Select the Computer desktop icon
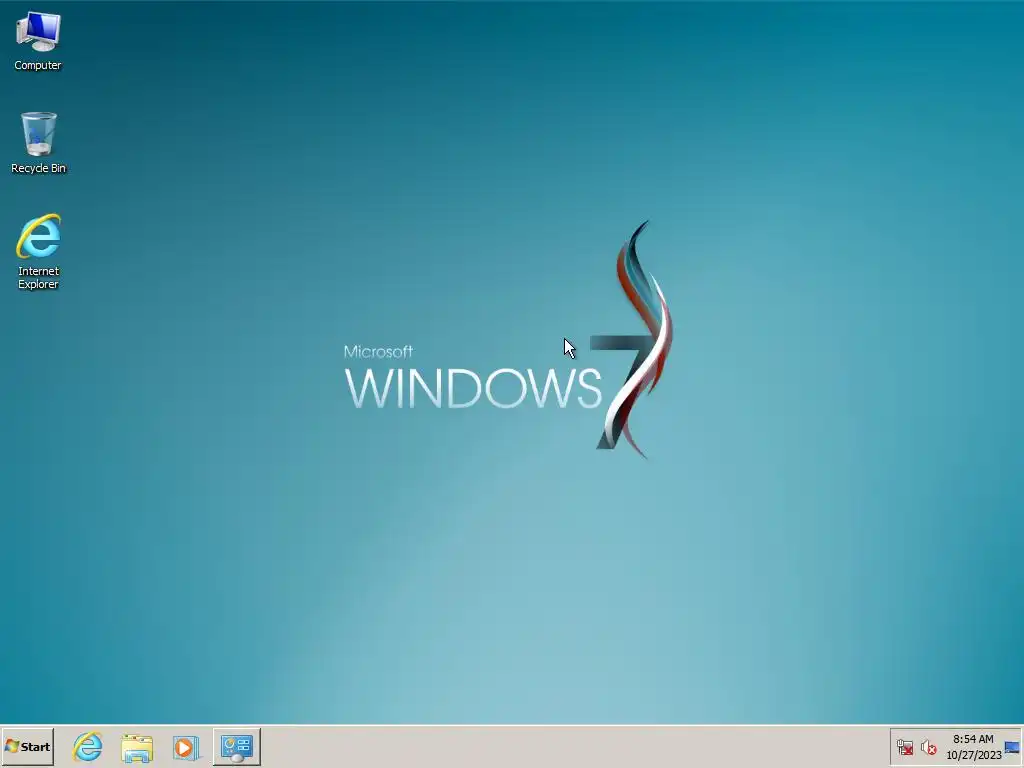Viewport: 1024px width, 768px height. click(x=38, y=40)
